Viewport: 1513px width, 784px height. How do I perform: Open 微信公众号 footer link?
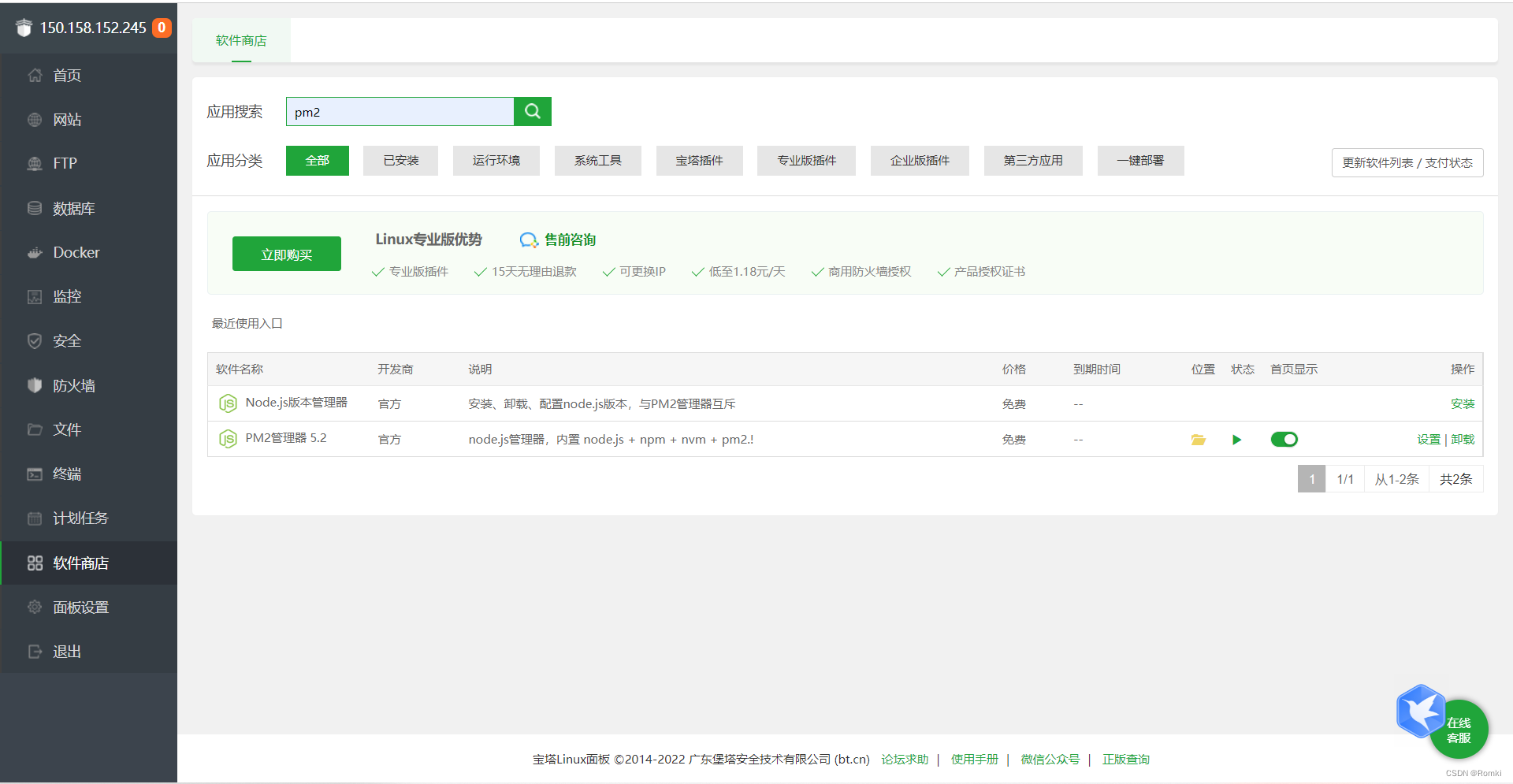click(1050, 759)
